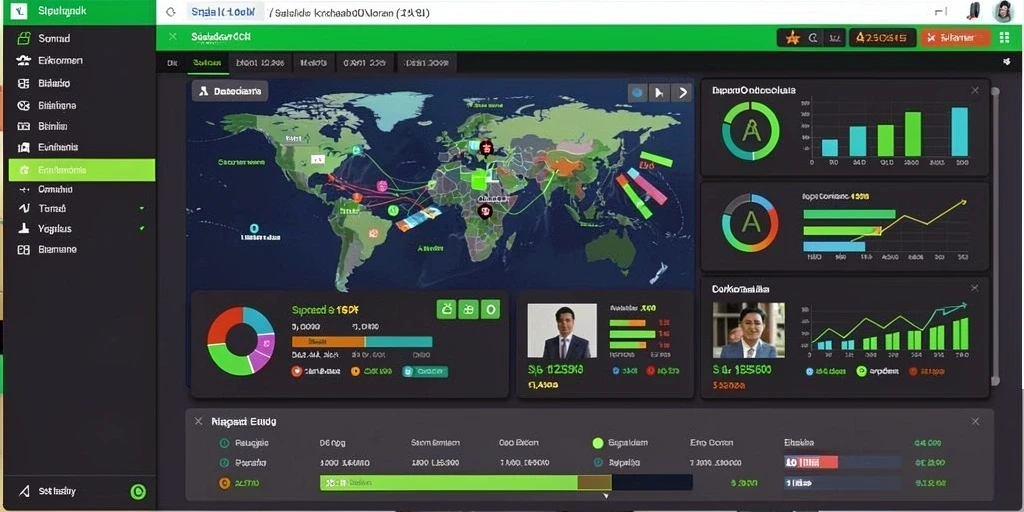Click the labeled button at the map's top-left

230,91
